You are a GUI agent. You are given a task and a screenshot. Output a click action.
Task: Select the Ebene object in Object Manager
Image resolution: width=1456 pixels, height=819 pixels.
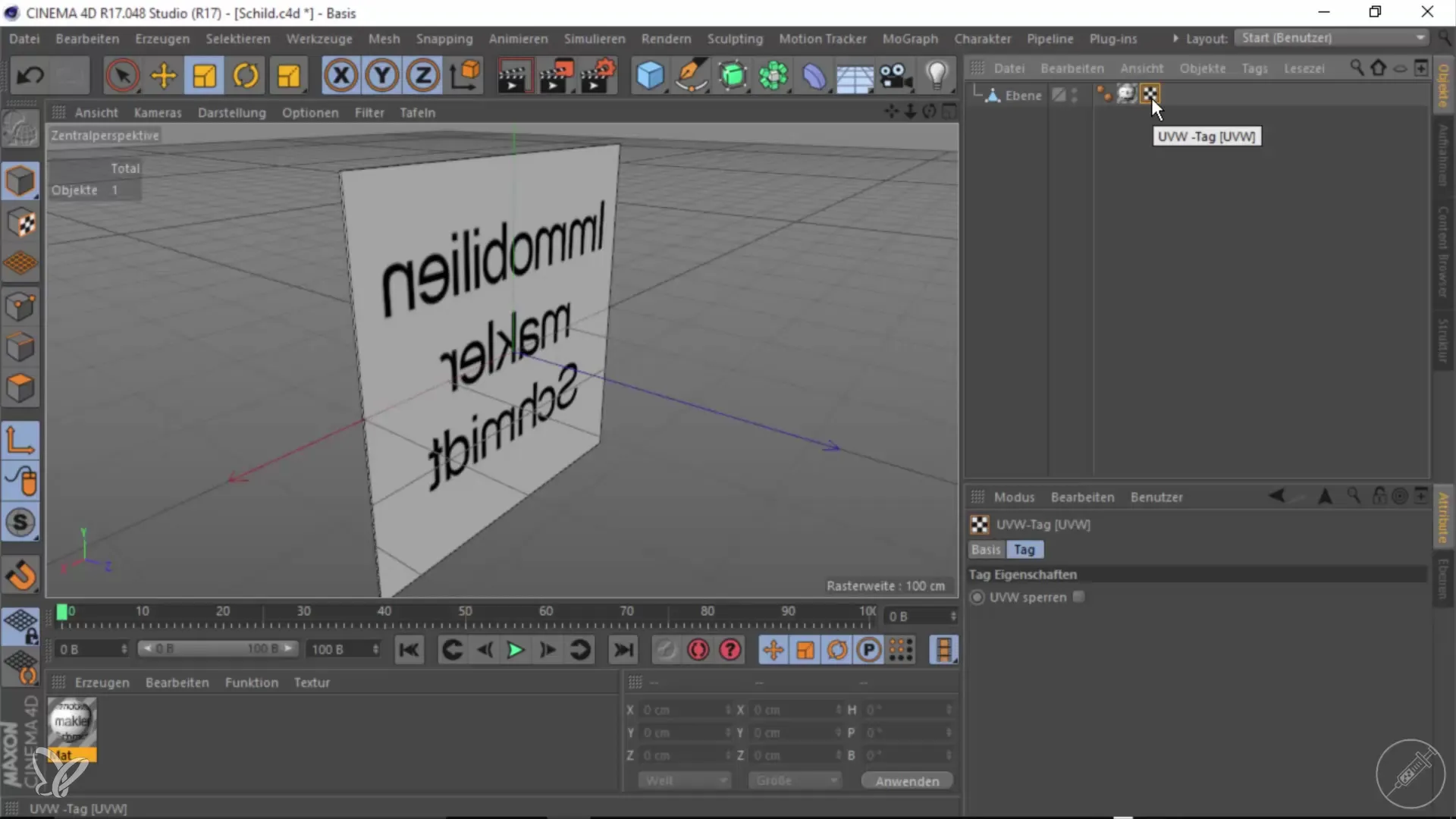tap(1023, 96)
